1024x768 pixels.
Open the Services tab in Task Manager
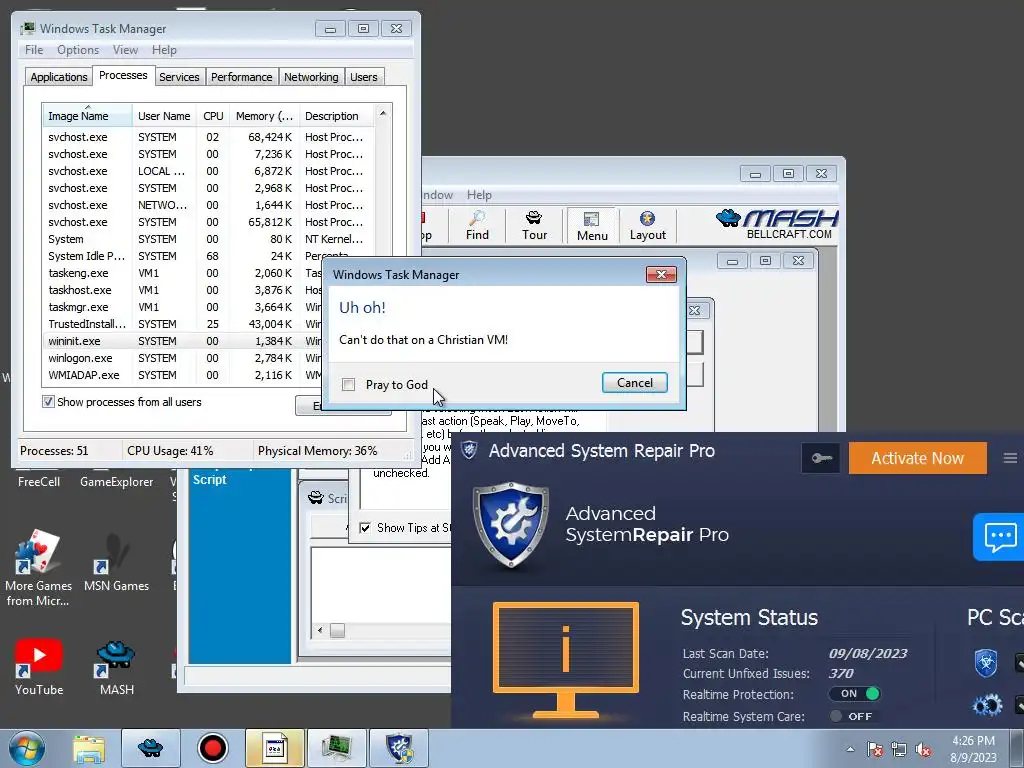tap(179, 77)
